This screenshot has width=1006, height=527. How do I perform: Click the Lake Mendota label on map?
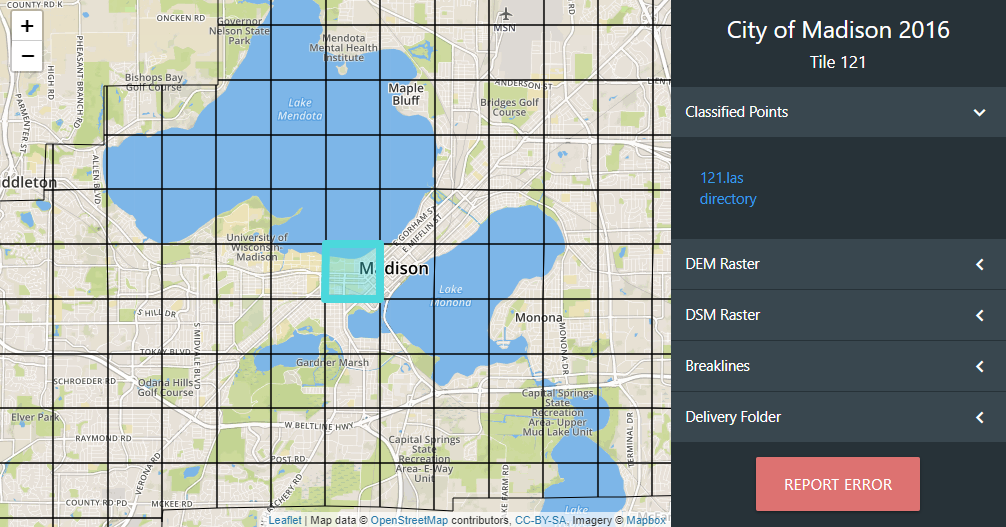coord(300,109)
